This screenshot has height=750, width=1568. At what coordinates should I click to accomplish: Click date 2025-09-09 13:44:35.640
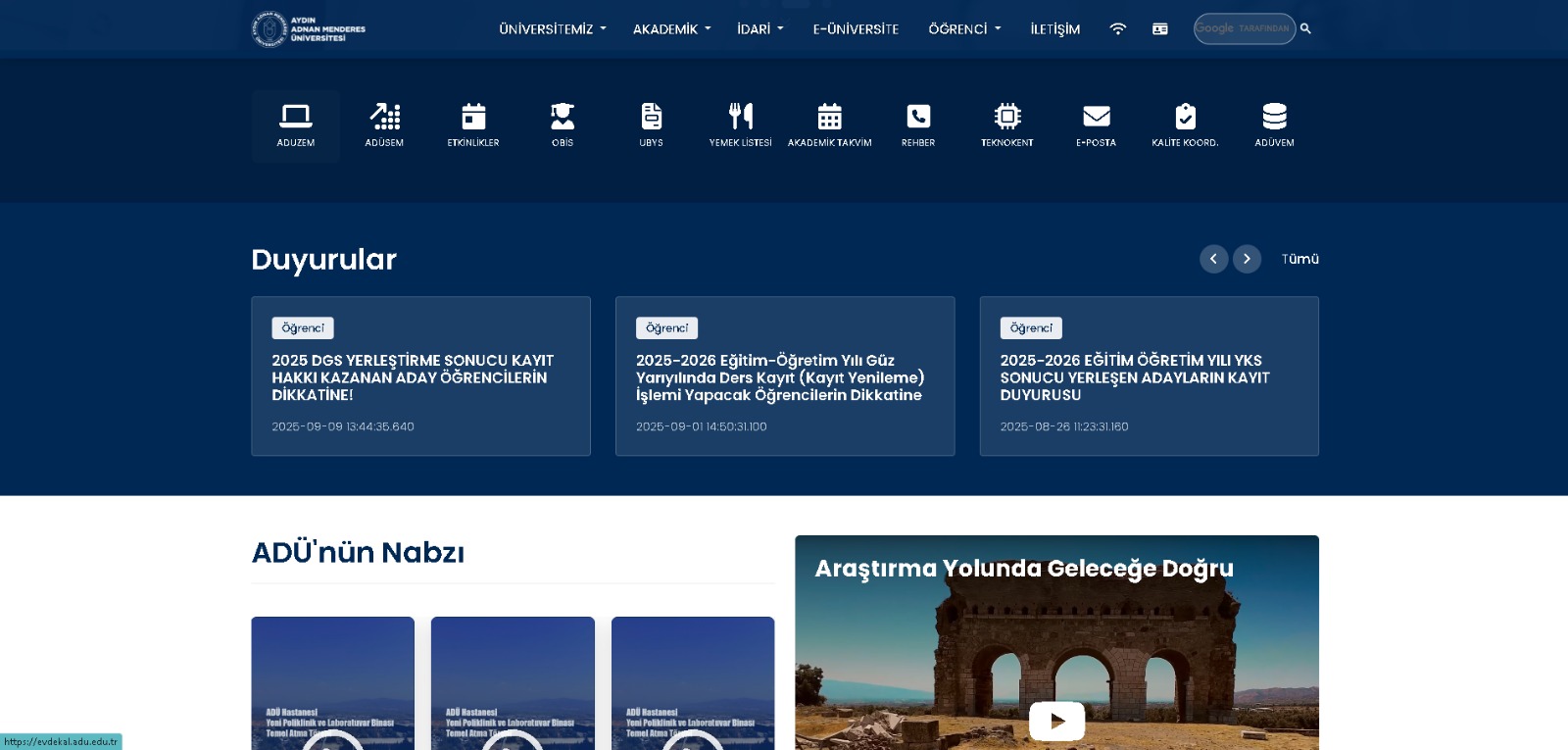(343, 426)
